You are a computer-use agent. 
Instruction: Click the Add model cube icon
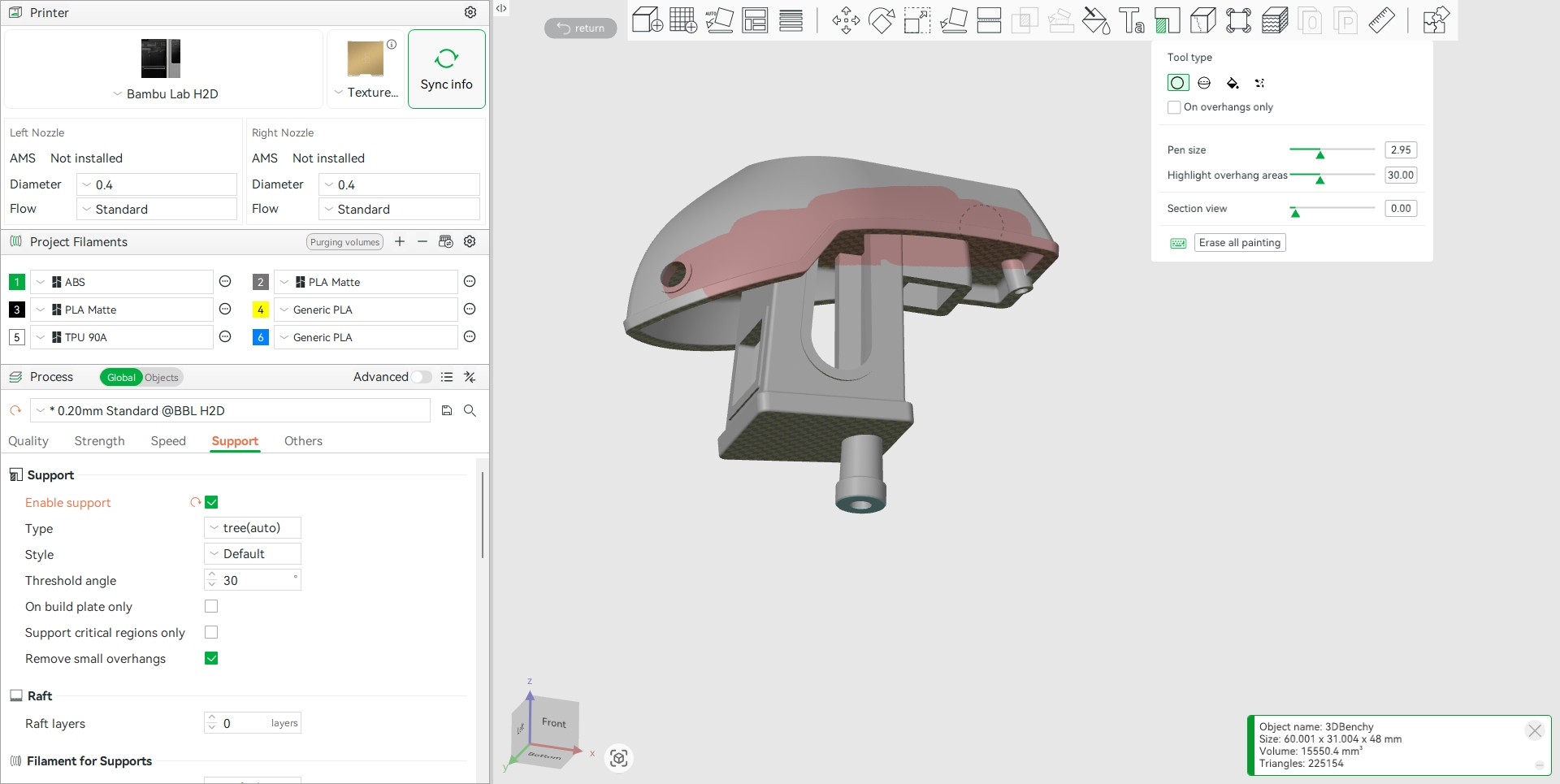click(647, 19)
